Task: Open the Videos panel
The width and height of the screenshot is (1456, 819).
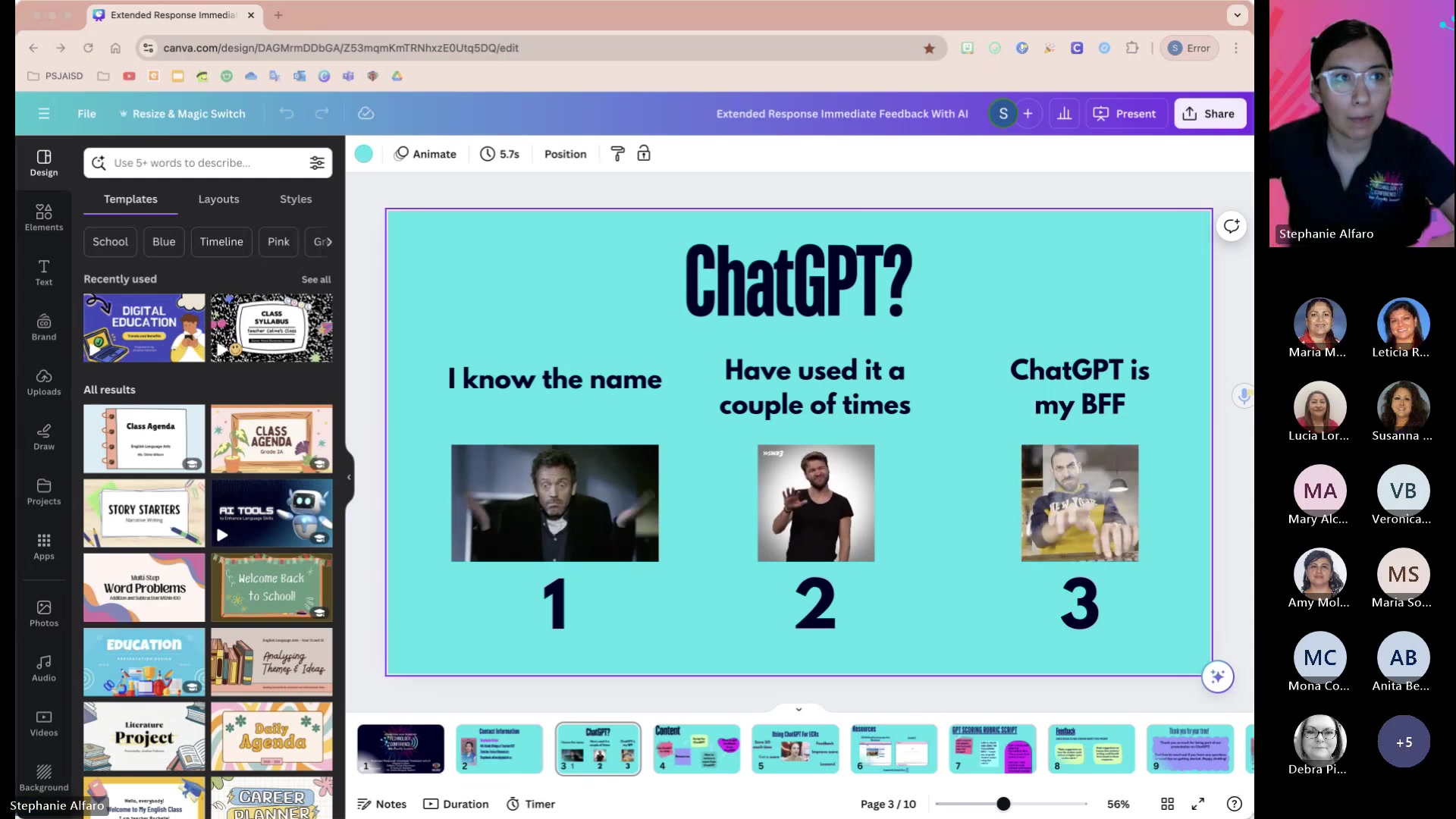Action: tap(44, 723)
